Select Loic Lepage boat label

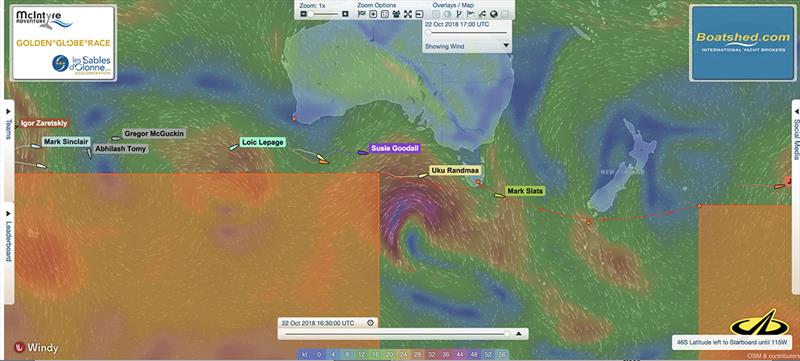(x=262, y=143)
